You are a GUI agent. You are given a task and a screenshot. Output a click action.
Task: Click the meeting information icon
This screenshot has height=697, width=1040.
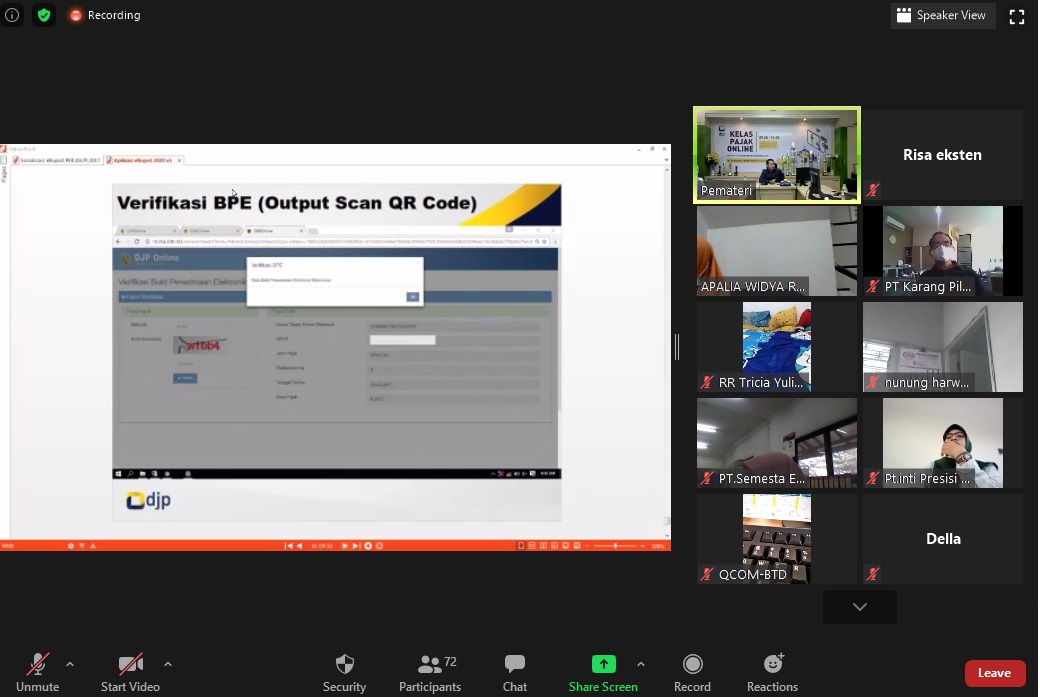[12, 15]
